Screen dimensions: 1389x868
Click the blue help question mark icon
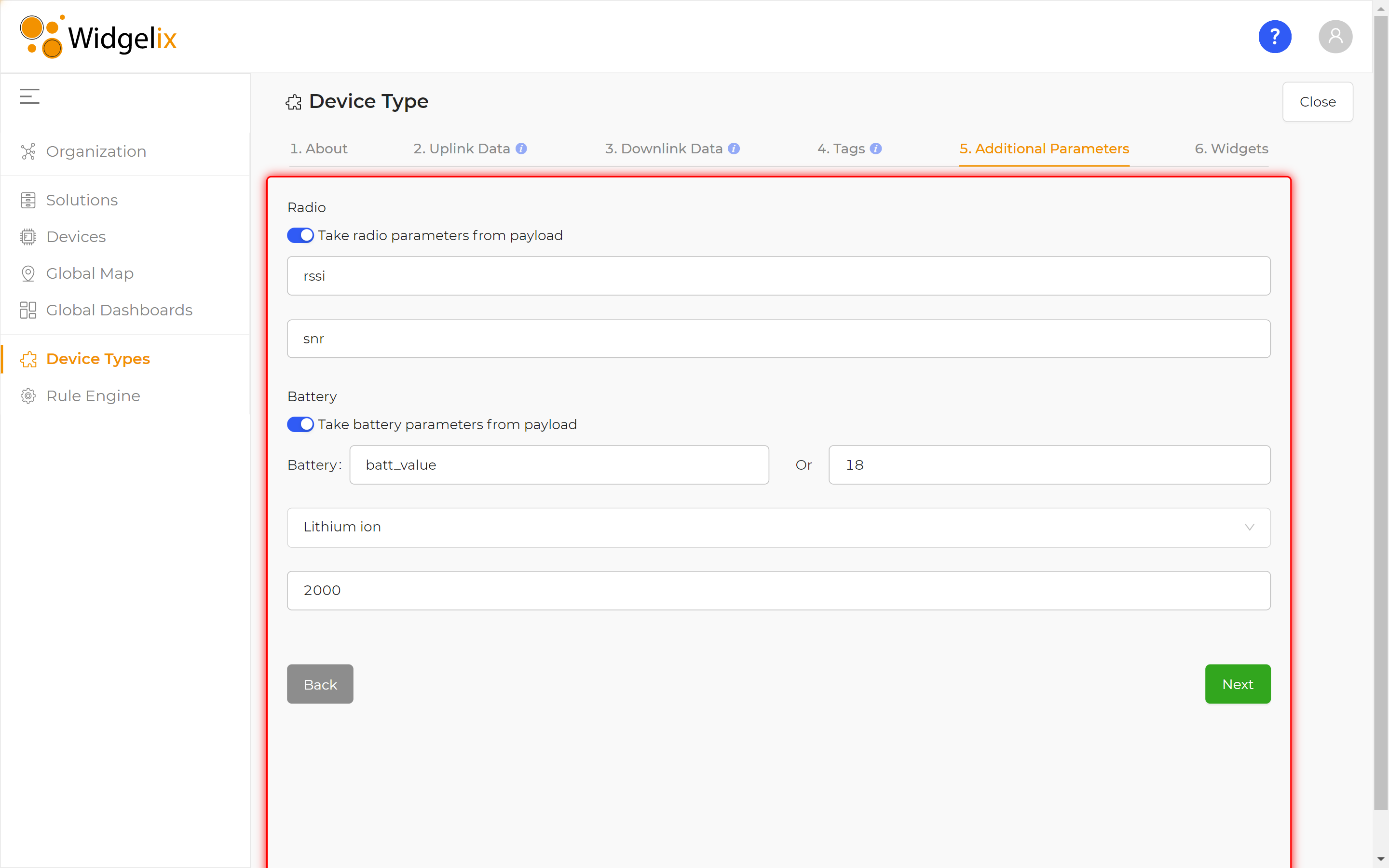(x=1274, y=37)
